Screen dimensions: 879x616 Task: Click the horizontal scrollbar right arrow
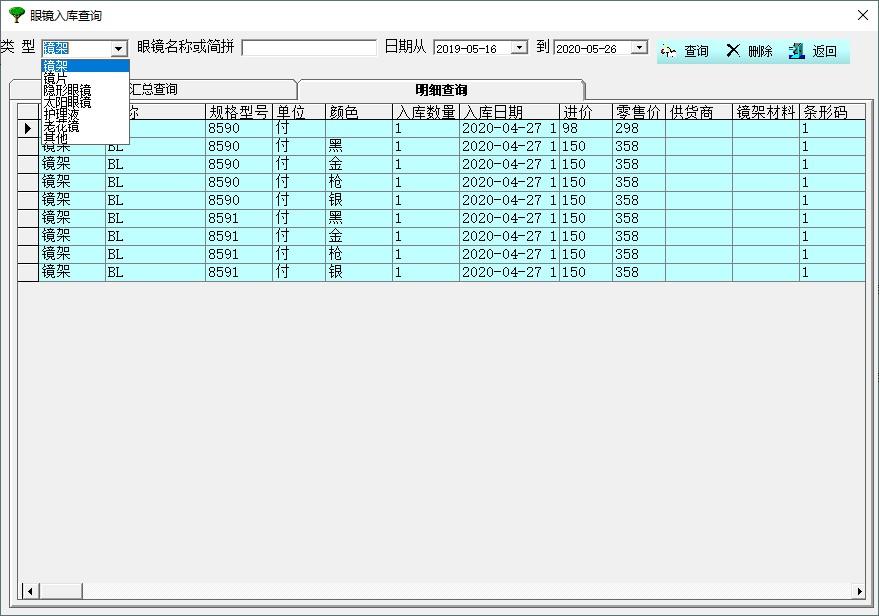[x=858, y=591]
